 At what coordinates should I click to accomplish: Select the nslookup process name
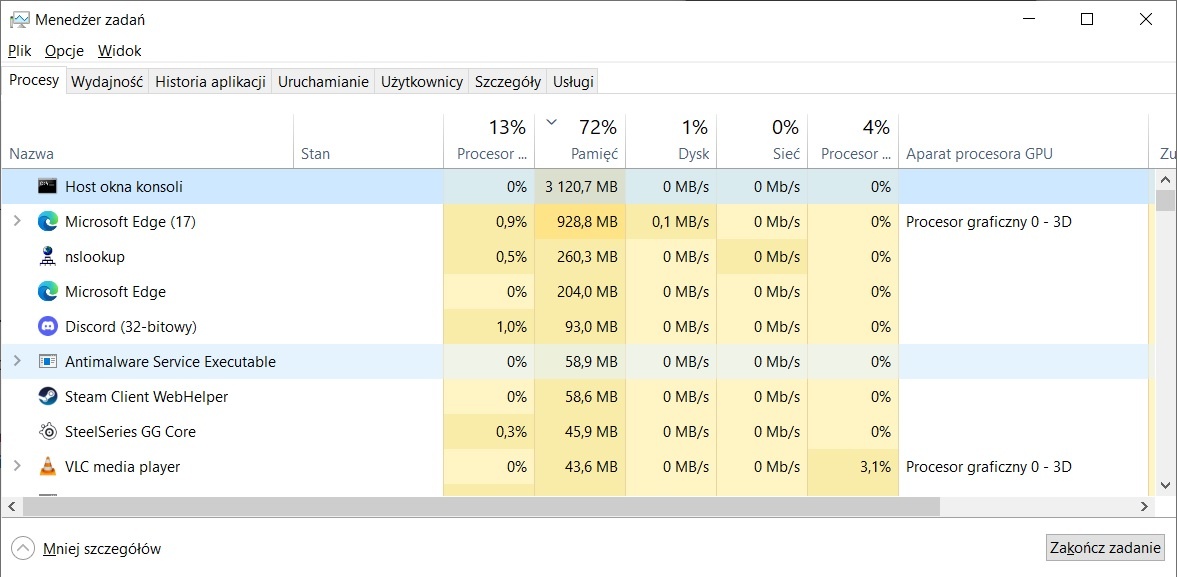pos(95,257)
